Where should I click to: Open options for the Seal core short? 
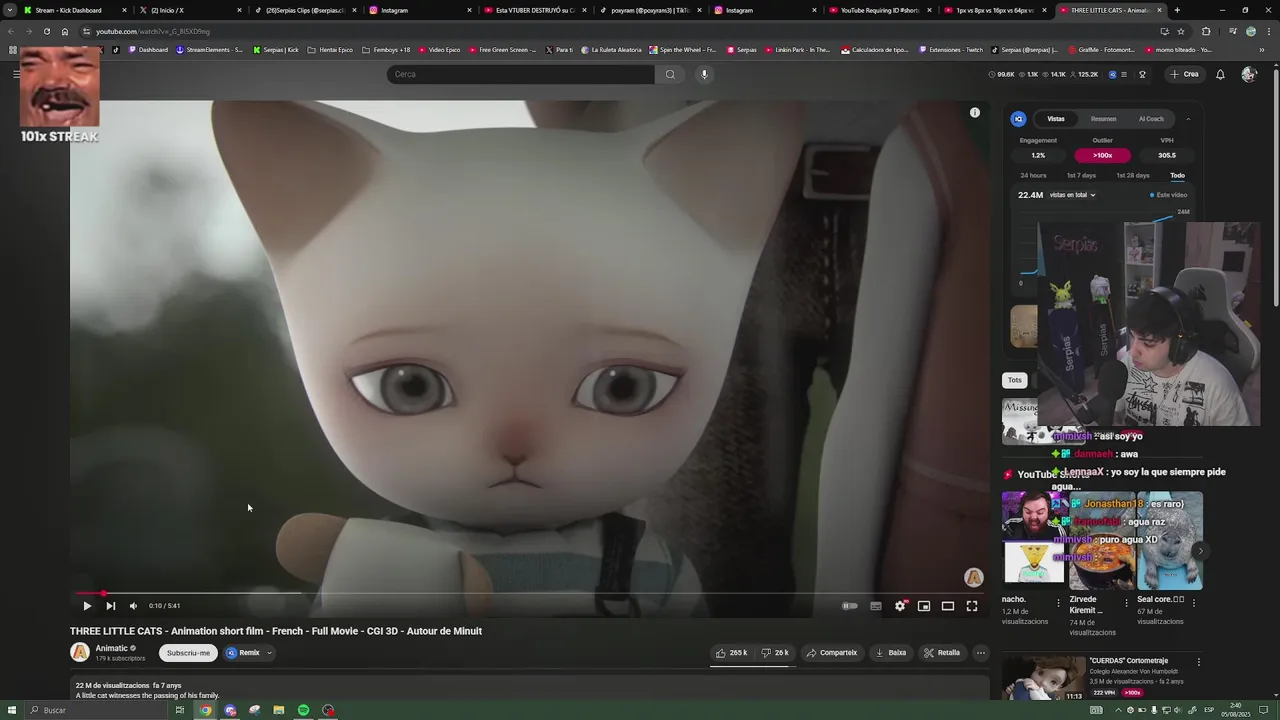(x=1194, y=603)
